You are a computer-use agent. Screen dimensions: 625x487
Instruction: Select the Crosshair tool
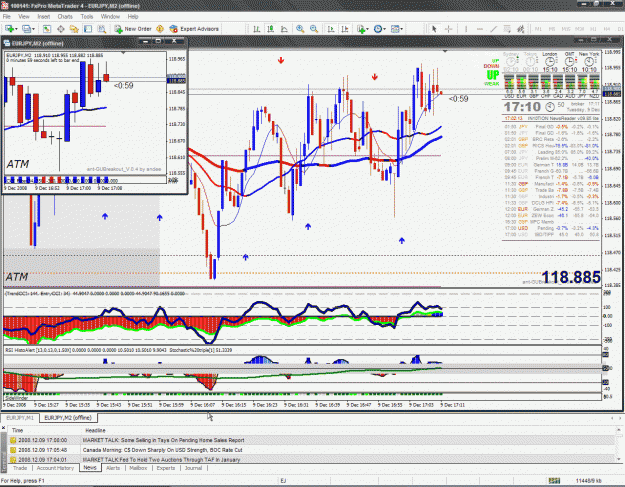click(448, 29)
